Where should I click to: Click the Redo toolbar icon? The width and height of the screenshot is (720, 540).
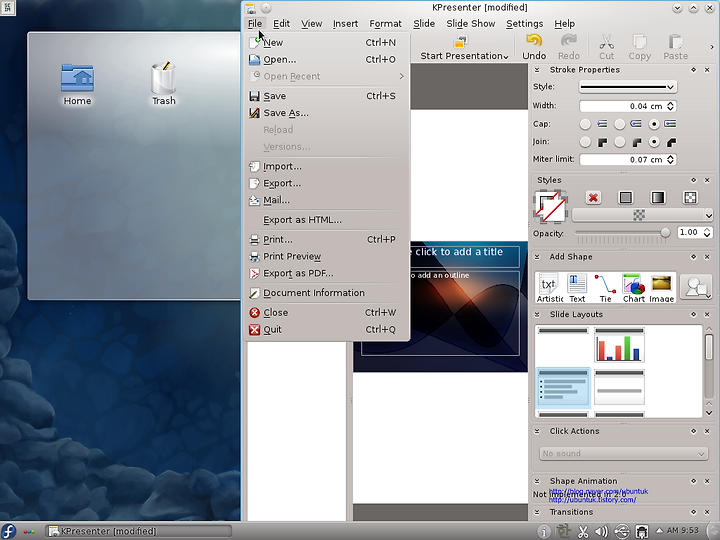point(568,41)
